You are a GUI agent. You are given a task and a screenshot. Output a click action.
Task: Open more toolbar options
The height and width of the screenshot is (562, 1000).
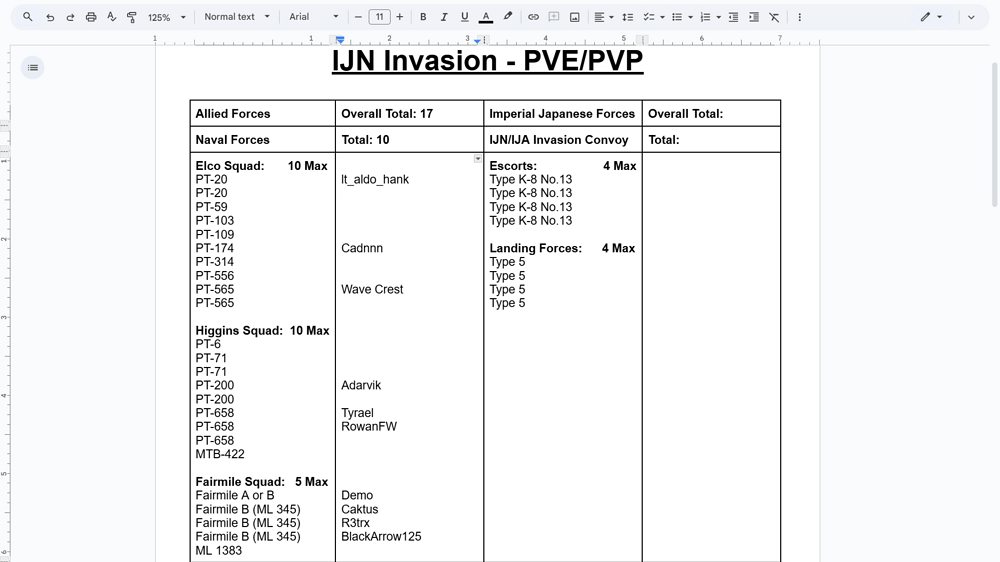pyautogui.click(x=799, y=17)
